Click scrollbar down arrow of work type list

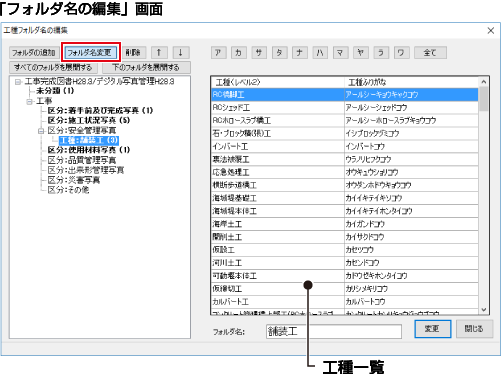pyautogui.click(x=484, y=310)
